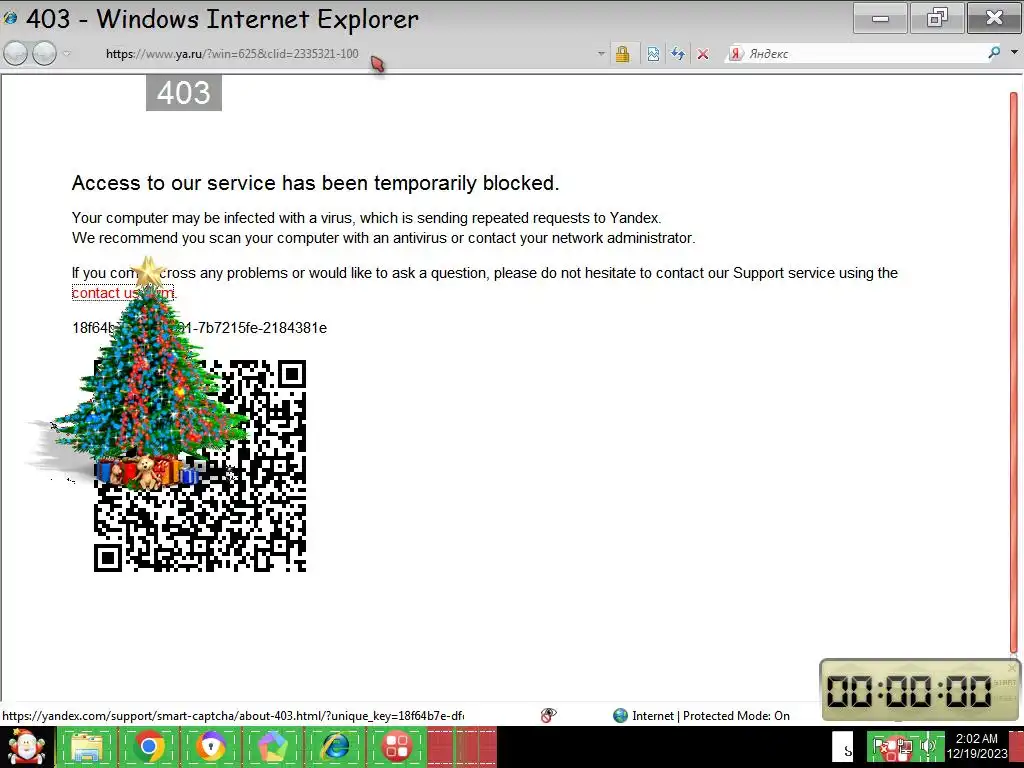
Task: Open the security lock report icon
Action: point(622,54)
